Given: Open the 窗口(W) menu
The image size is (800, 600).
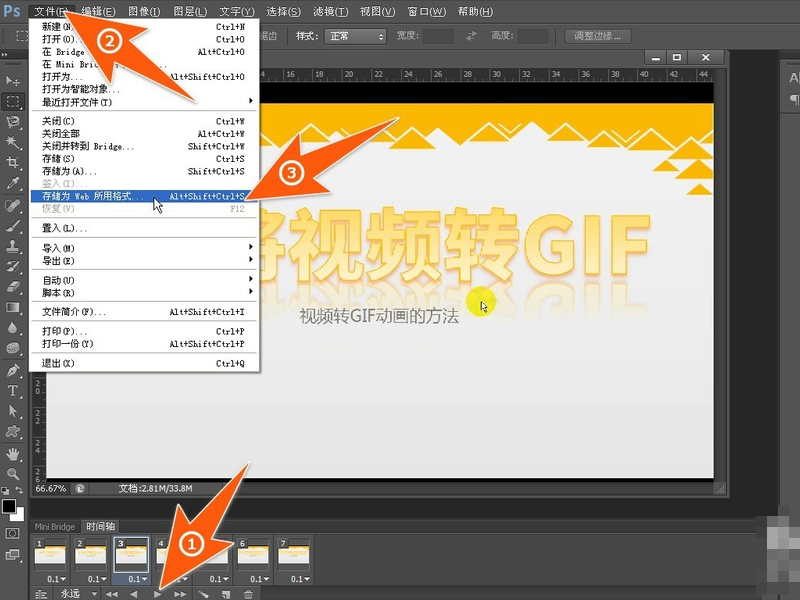Looking at the screenshot, I should click(427, 11).
